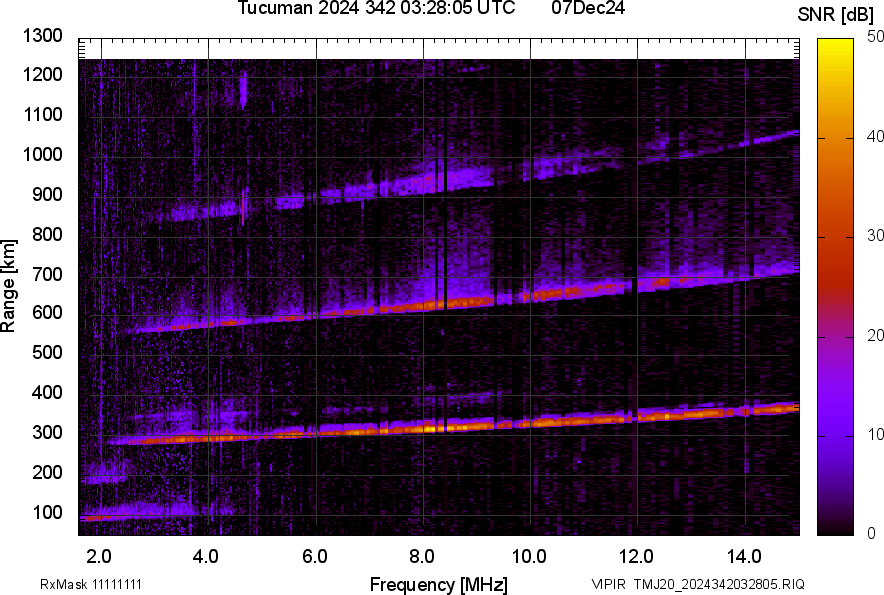Viewport: 884px width, 595px height.
Task: Click the 1200 range tick label
Action: (x=42, y=74)
